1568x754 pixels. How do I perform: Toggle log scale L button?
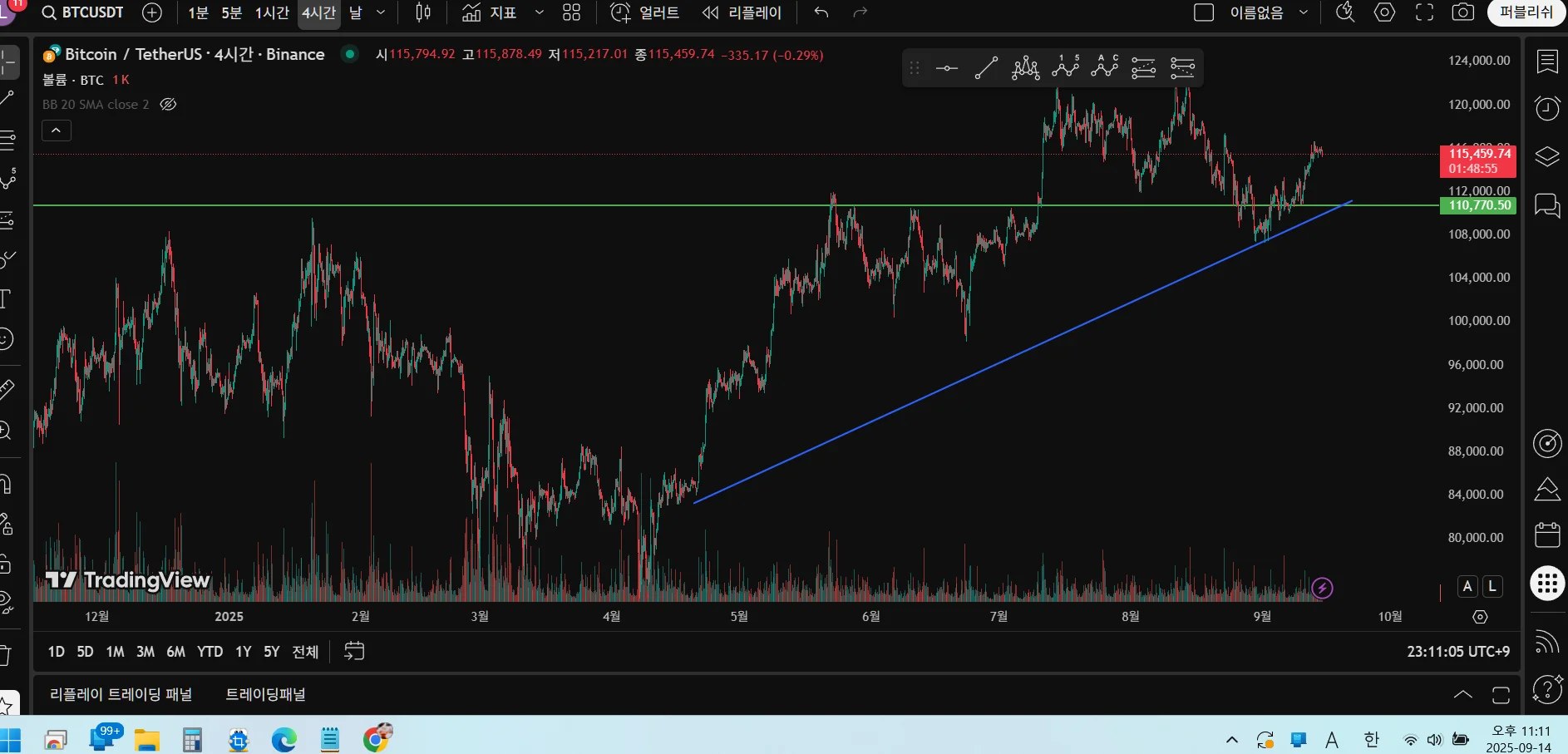(1492, 587)
